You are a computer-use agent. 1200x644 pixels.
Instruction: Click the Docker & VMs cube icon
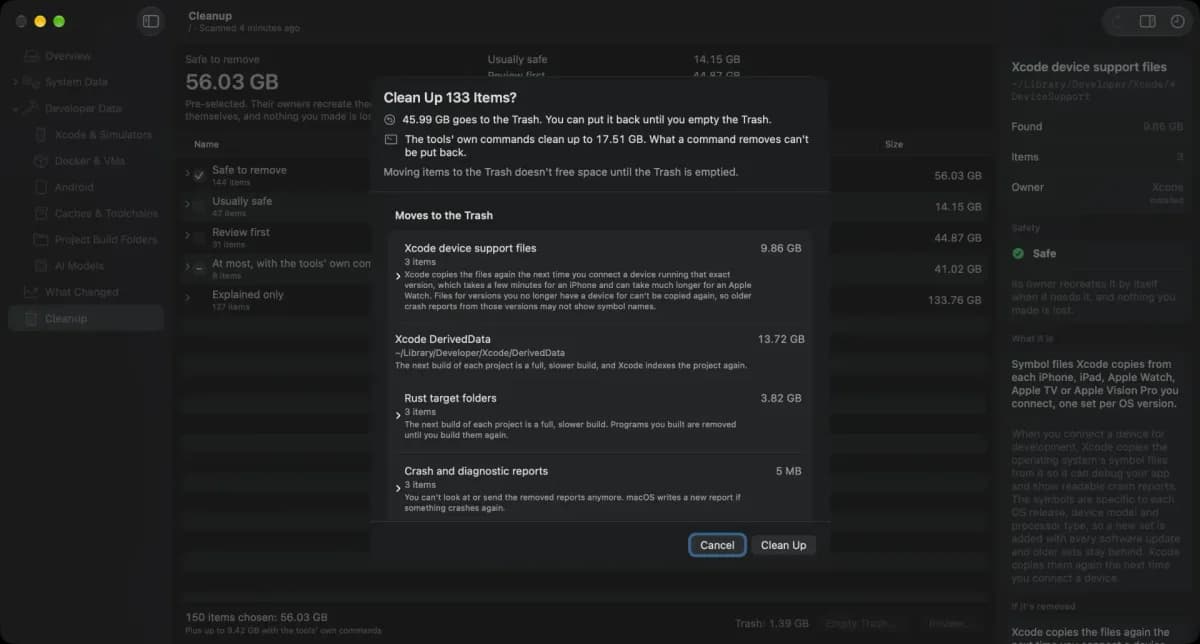point(41,161)
